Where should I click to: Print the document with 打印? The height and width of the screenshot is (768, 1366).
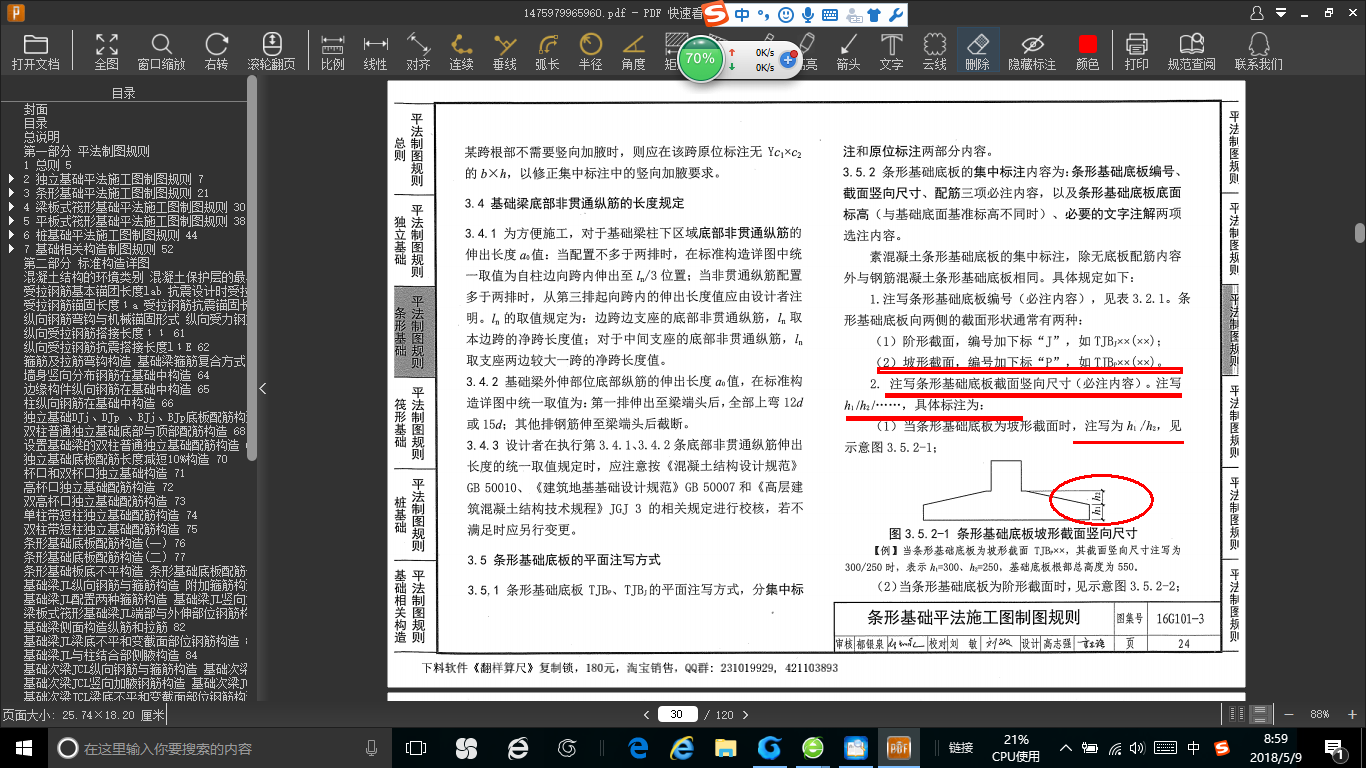(1136, 52)
